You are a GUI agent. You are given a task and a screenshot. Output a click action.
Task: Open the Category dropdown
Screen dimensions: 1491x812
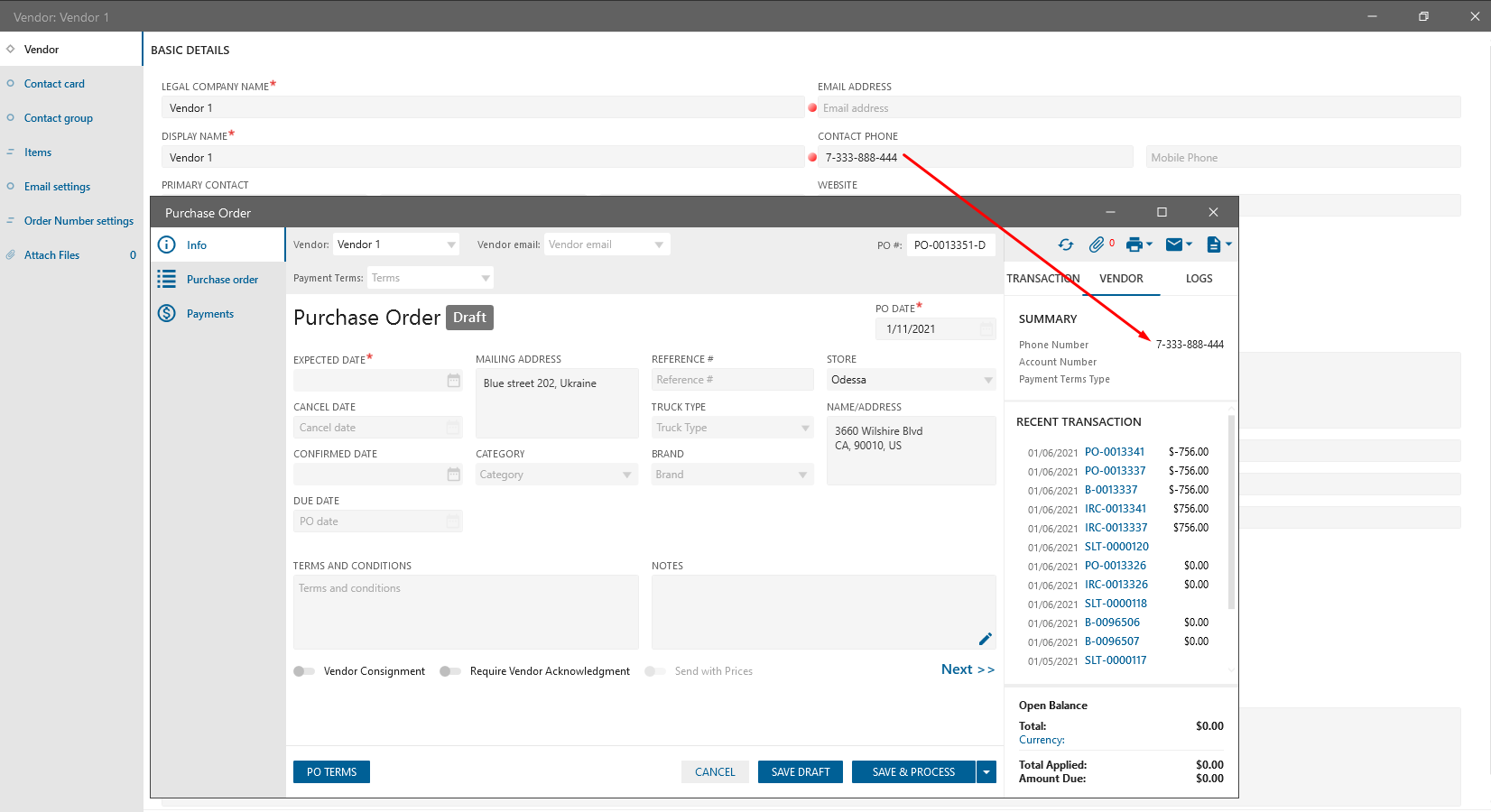pyautogui.click(x=627, y=475)
